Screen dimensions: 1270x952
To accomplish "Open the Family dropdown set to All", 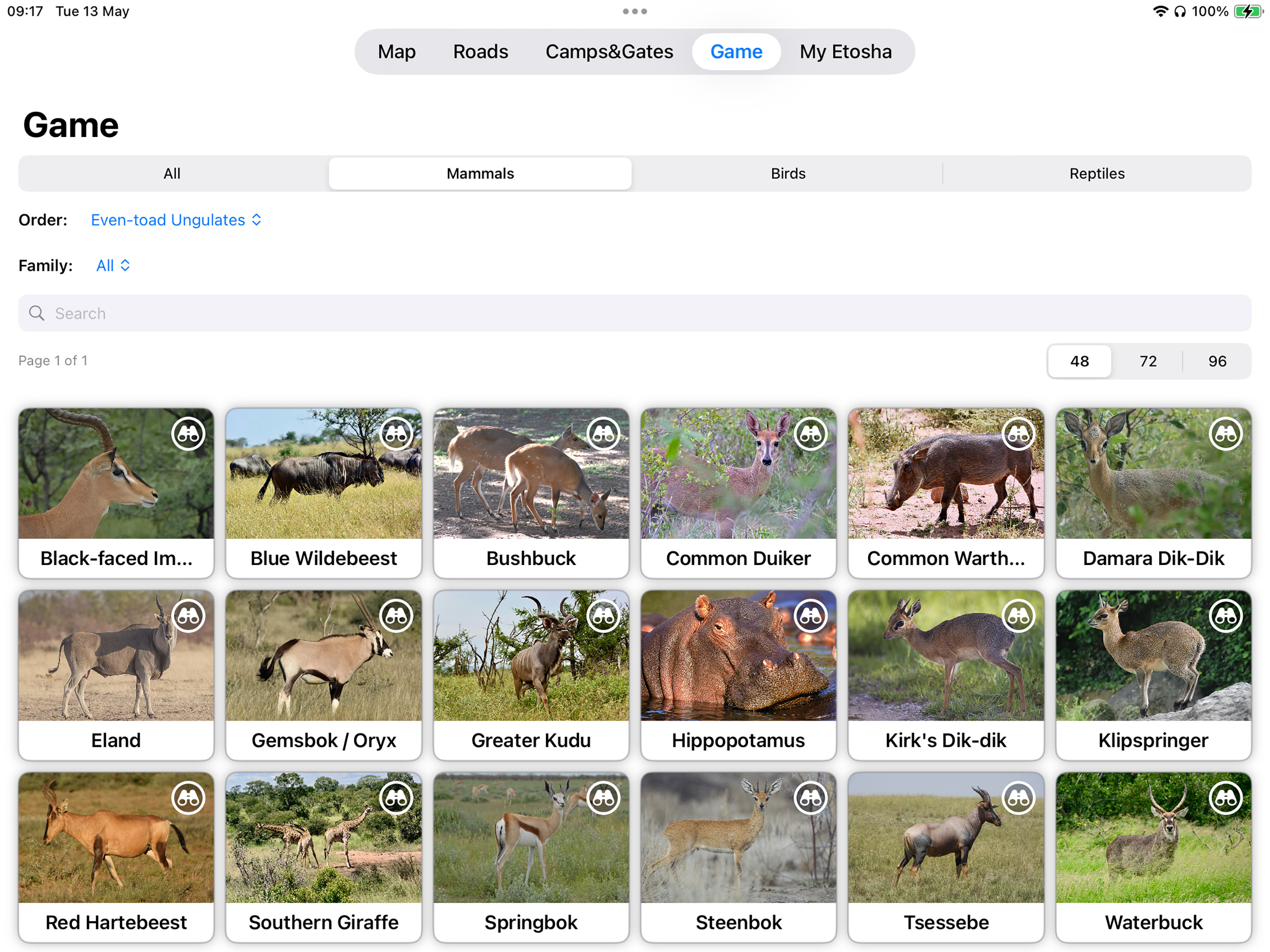I will [x=113, y=265].
